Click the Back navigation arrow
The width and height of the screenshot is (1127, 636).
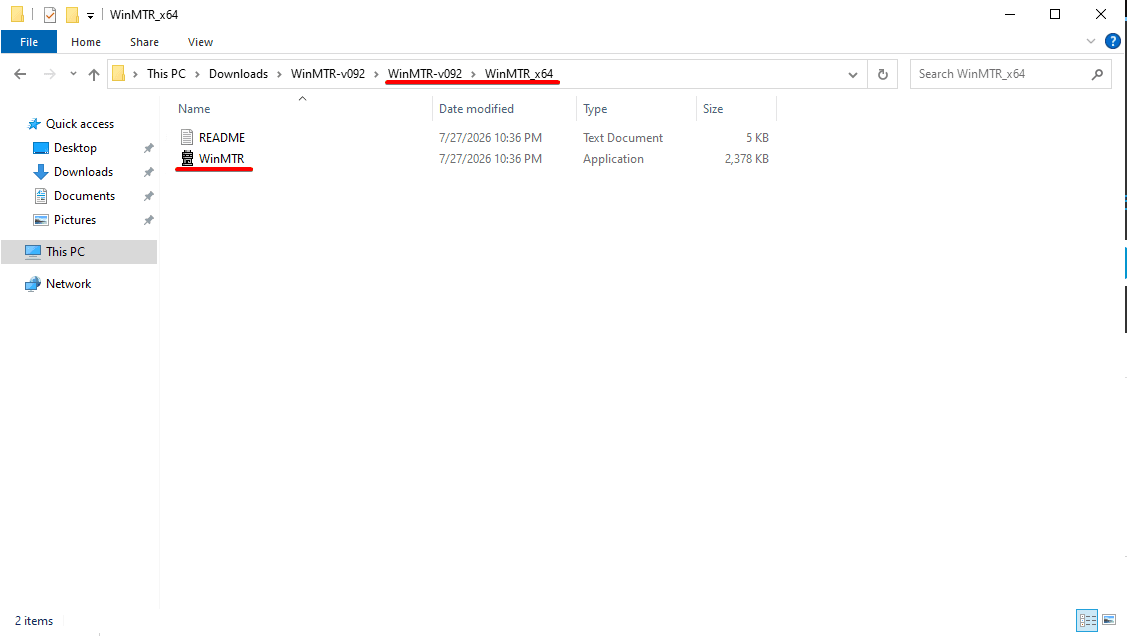(x=20, y=74)
